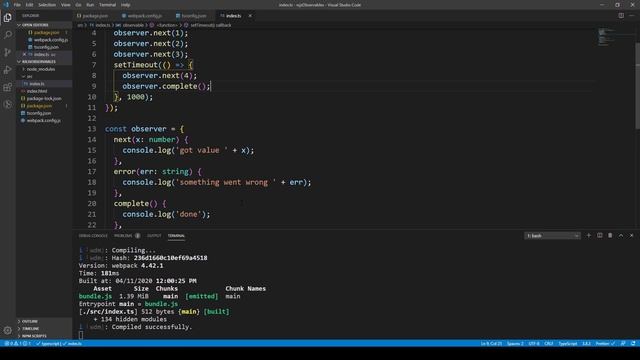The width and height of the screenshot is (640, 360).
Task: Close the terminal panel
Action: pyautogui.click(x=631, y=236)
